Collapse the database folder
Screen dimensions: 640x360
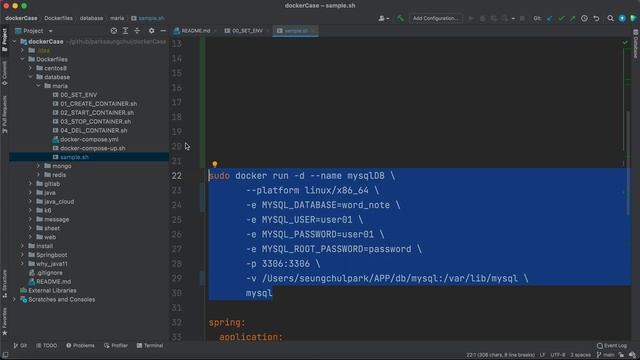pos(31,77)
